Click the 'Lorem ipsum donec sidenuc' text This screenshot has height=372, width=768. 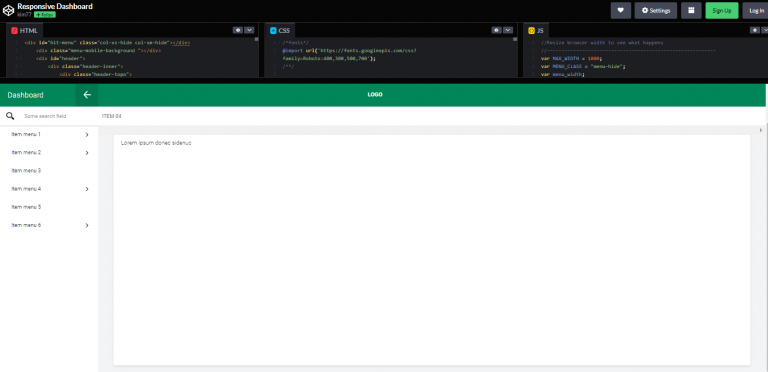(x=156, y=143)
